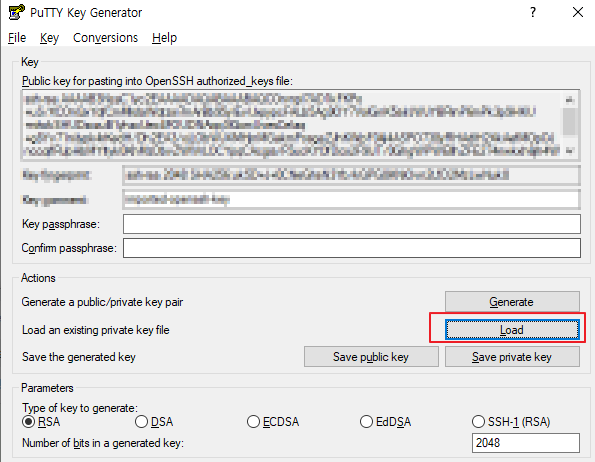The height and width of the screenshot is (462, 595).
Task: Click the Load button
Action: [x=512, y=330]
